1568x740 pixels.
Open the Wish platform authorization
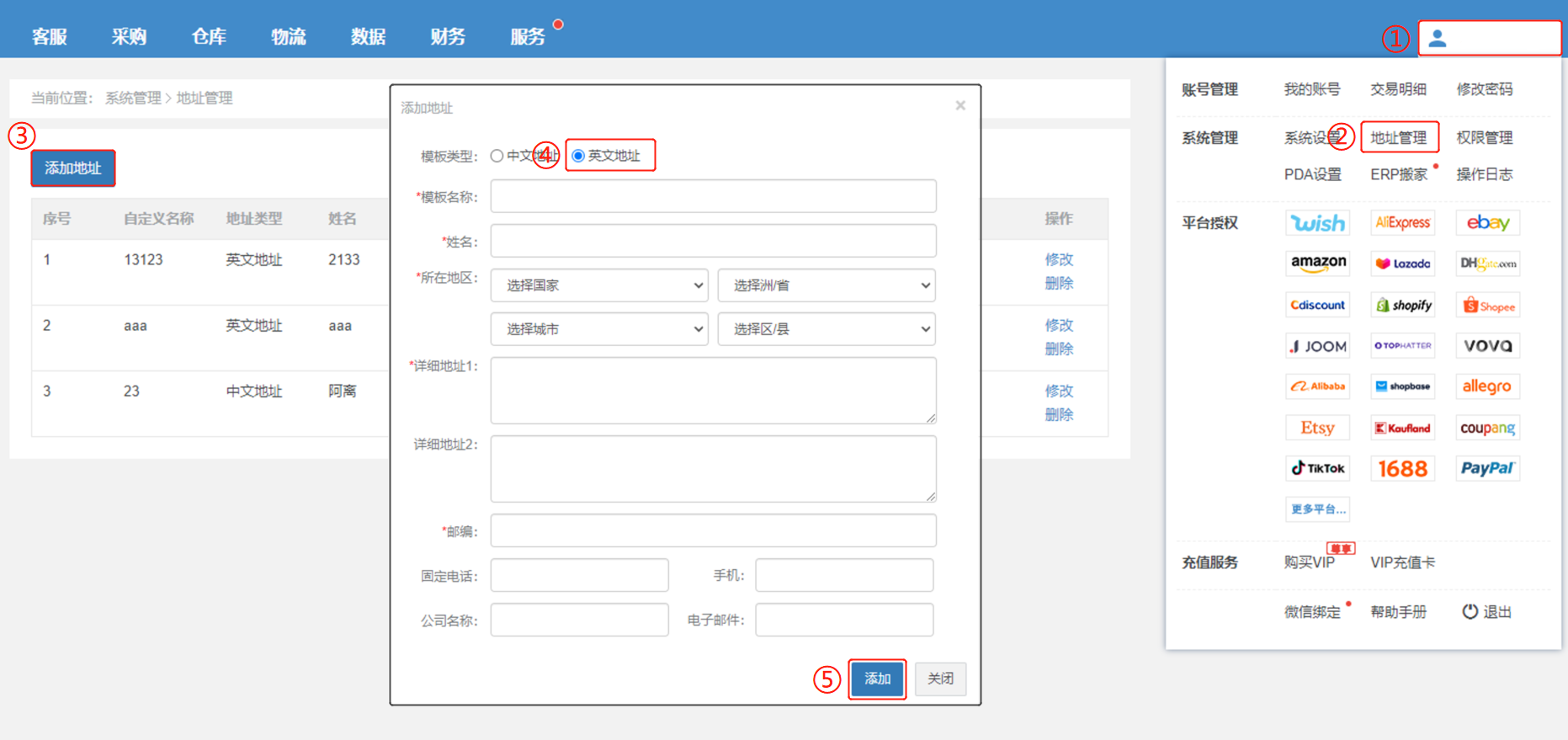click(1318, 223)
